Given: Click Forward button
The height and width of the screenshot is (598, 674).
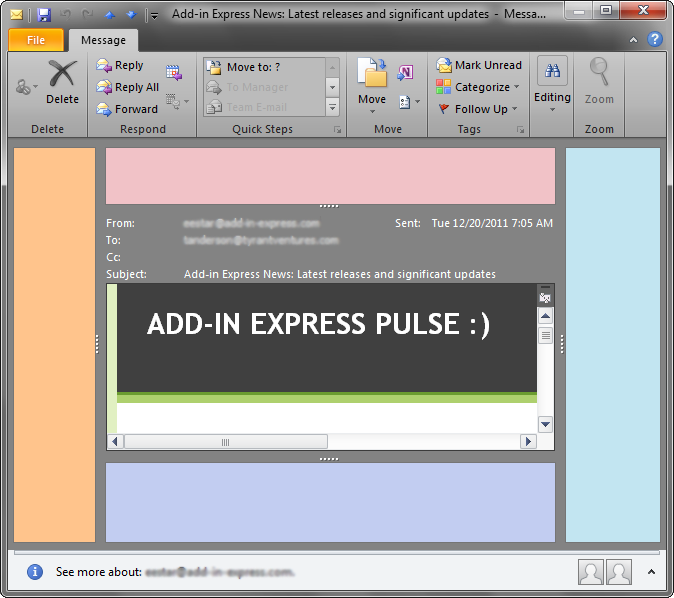Looking at the screenshot, I should coord(127,109).
